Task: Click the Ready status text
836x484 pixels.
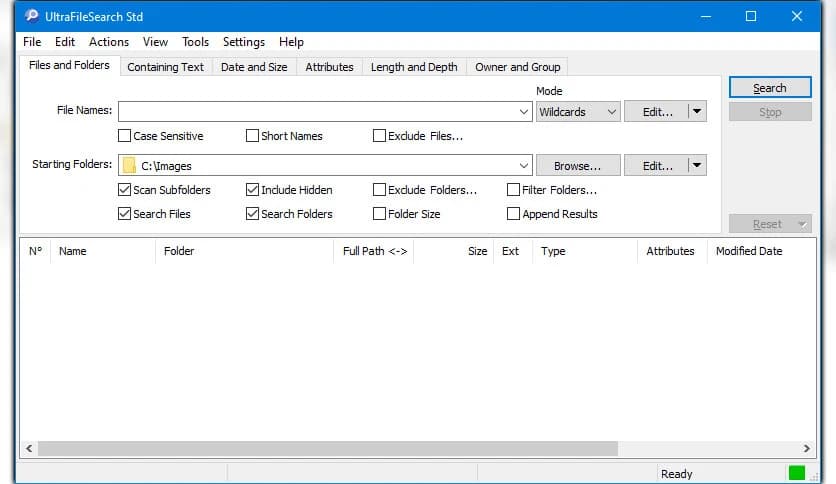Action: (x=677, y=474)
